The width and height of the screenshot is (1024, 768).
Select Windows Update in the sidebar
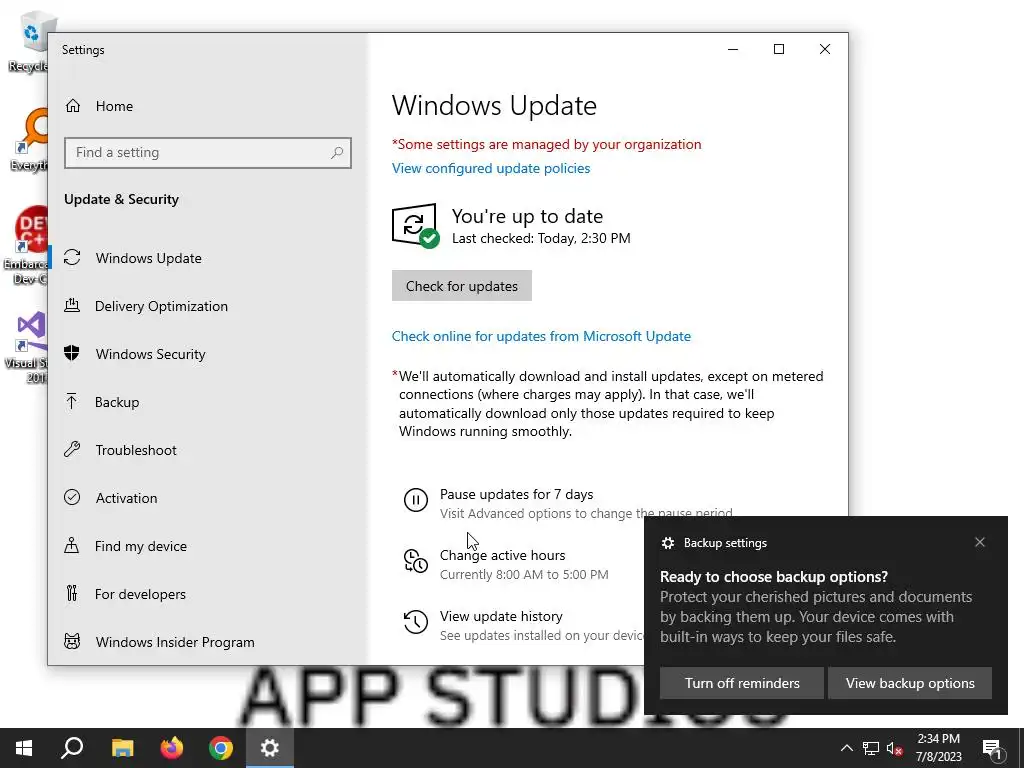coord(208,258)
